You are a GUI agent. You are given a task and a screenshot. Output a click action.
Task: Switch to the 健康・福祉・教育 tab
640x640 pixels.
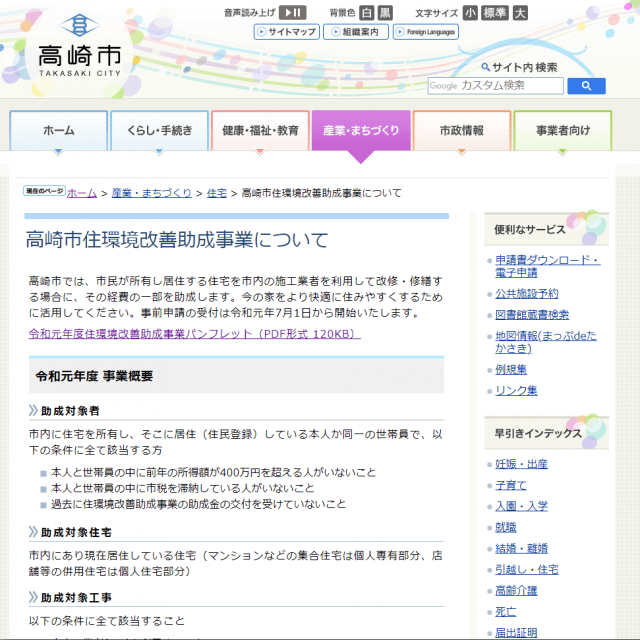pos(260,131)
